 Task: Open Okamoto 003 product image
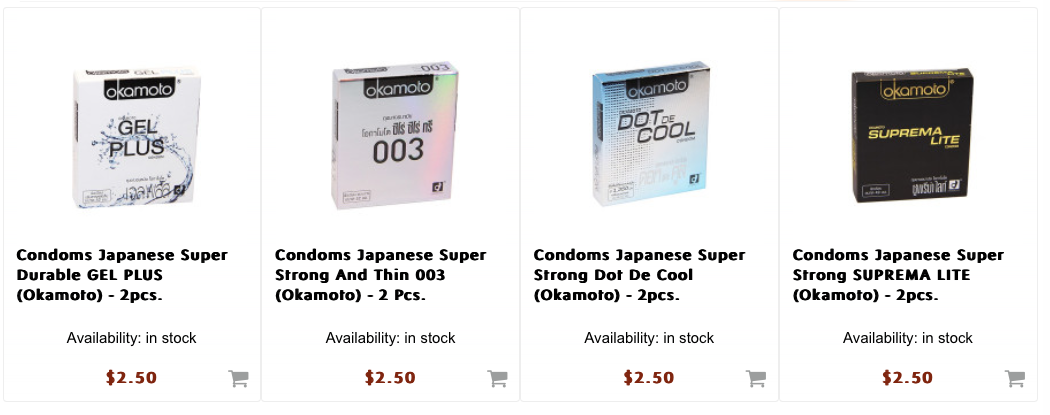coord(390,136)
